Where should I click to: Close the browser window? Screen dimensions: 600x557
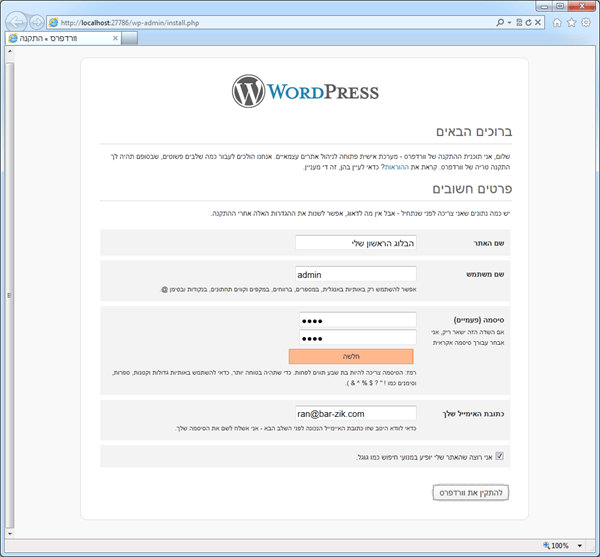582,6
